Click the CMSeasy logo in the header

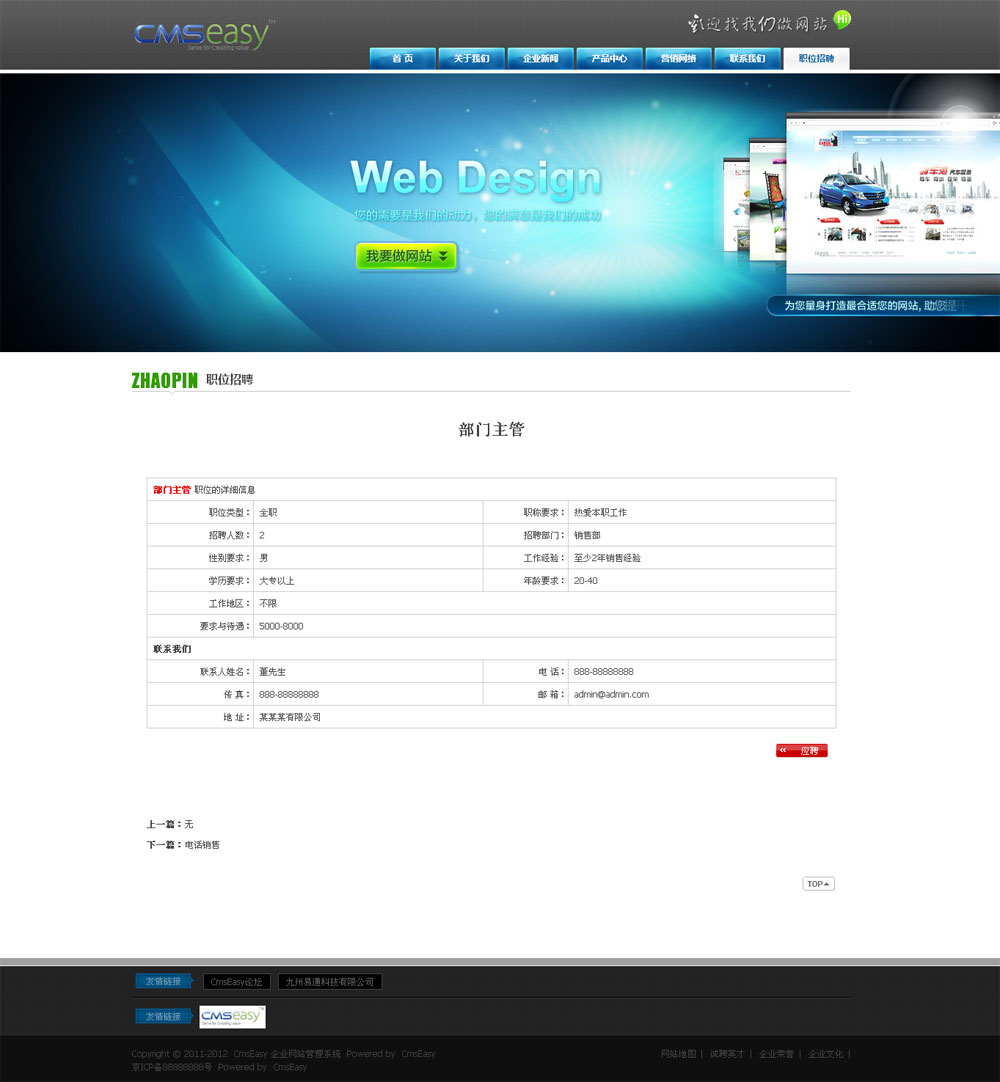204,35
